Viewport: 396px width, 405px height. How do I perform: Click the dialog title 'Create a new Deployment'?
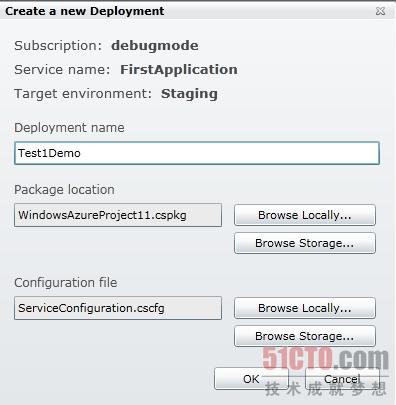click(85, 11)
